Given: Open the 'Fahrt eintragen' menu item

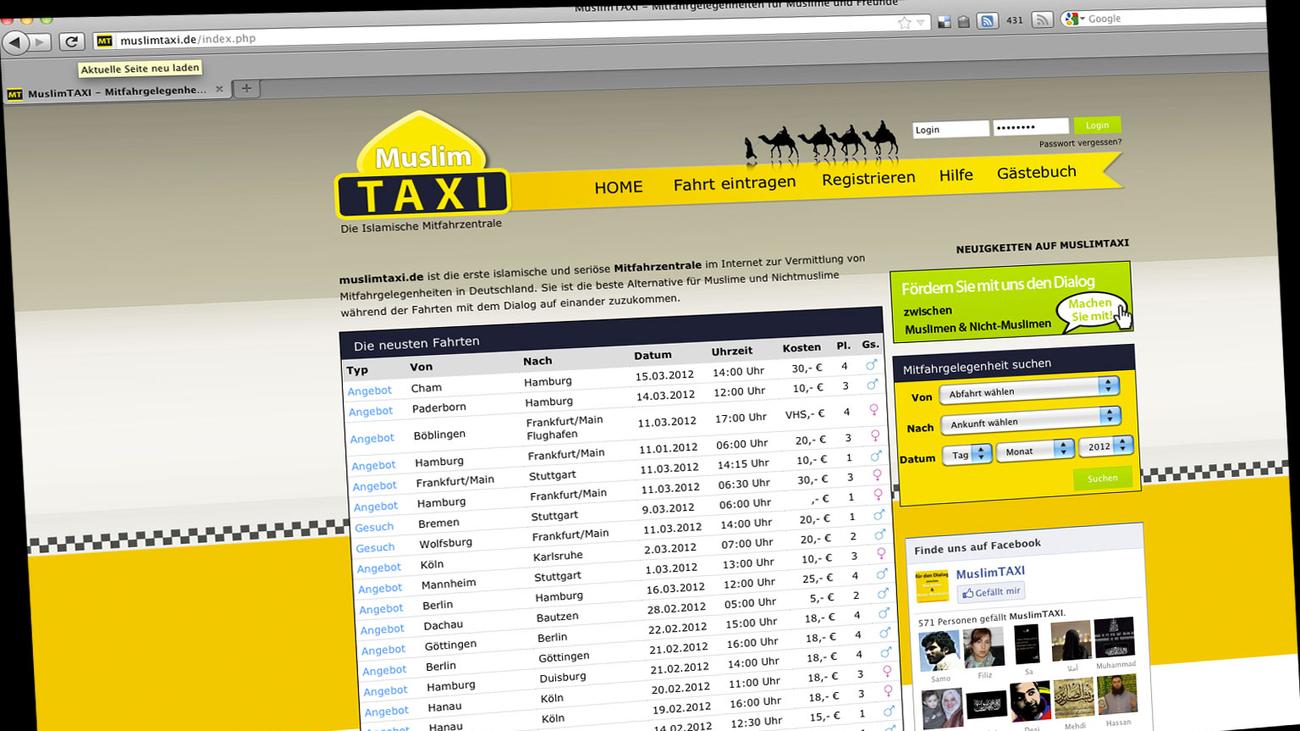Looking at the screenshot, I should (734, 183).
